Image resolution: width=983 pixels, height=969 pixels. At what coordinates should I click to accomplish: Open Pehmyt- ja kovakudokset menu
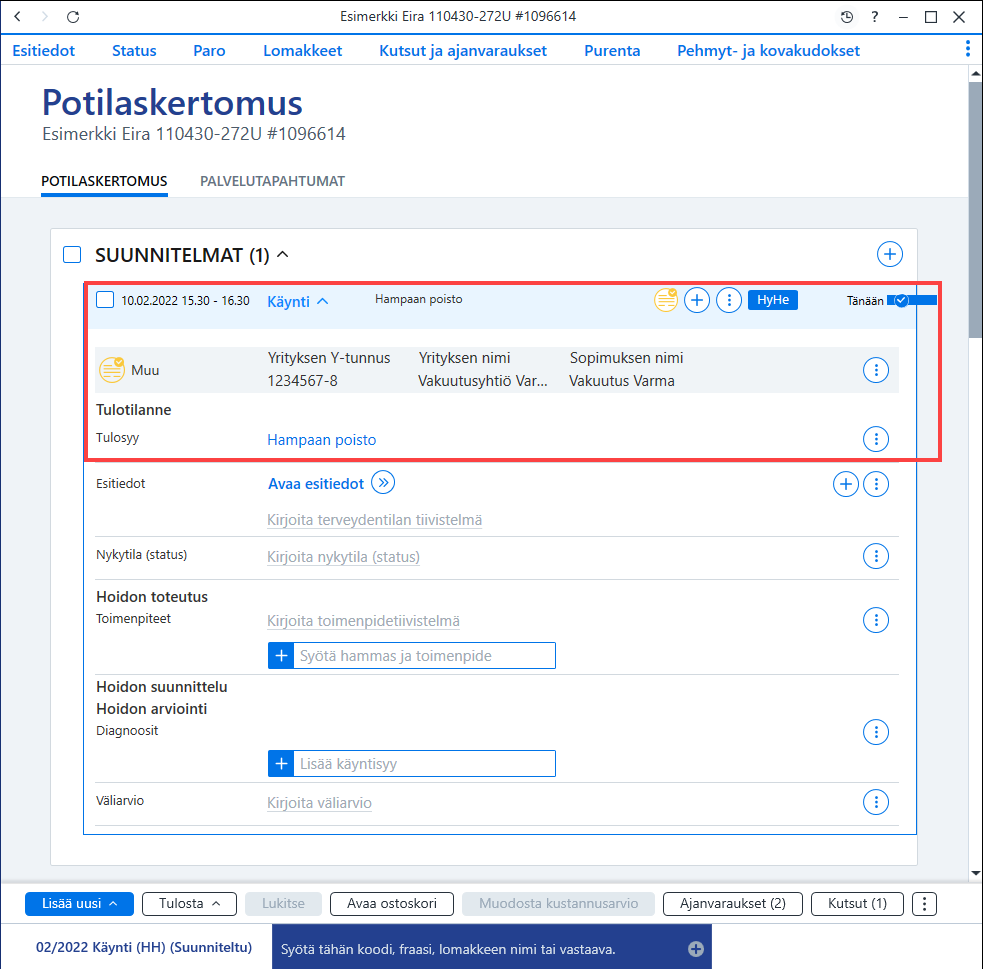tap(768, 51)
